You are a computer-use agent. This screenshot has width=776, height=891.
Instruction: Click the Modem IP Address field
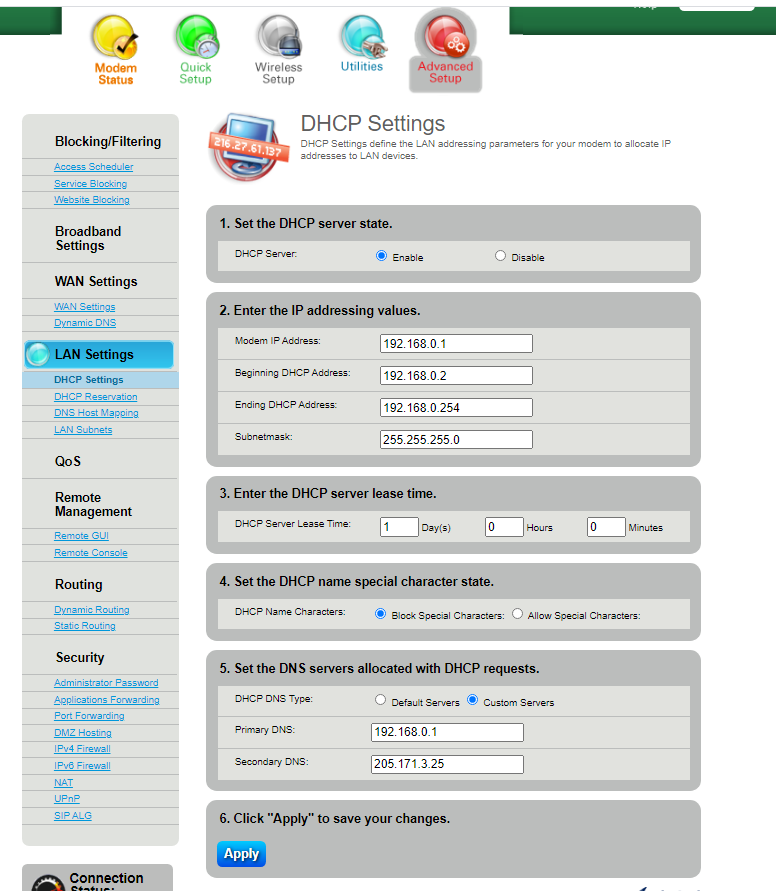tap(456, 344)
